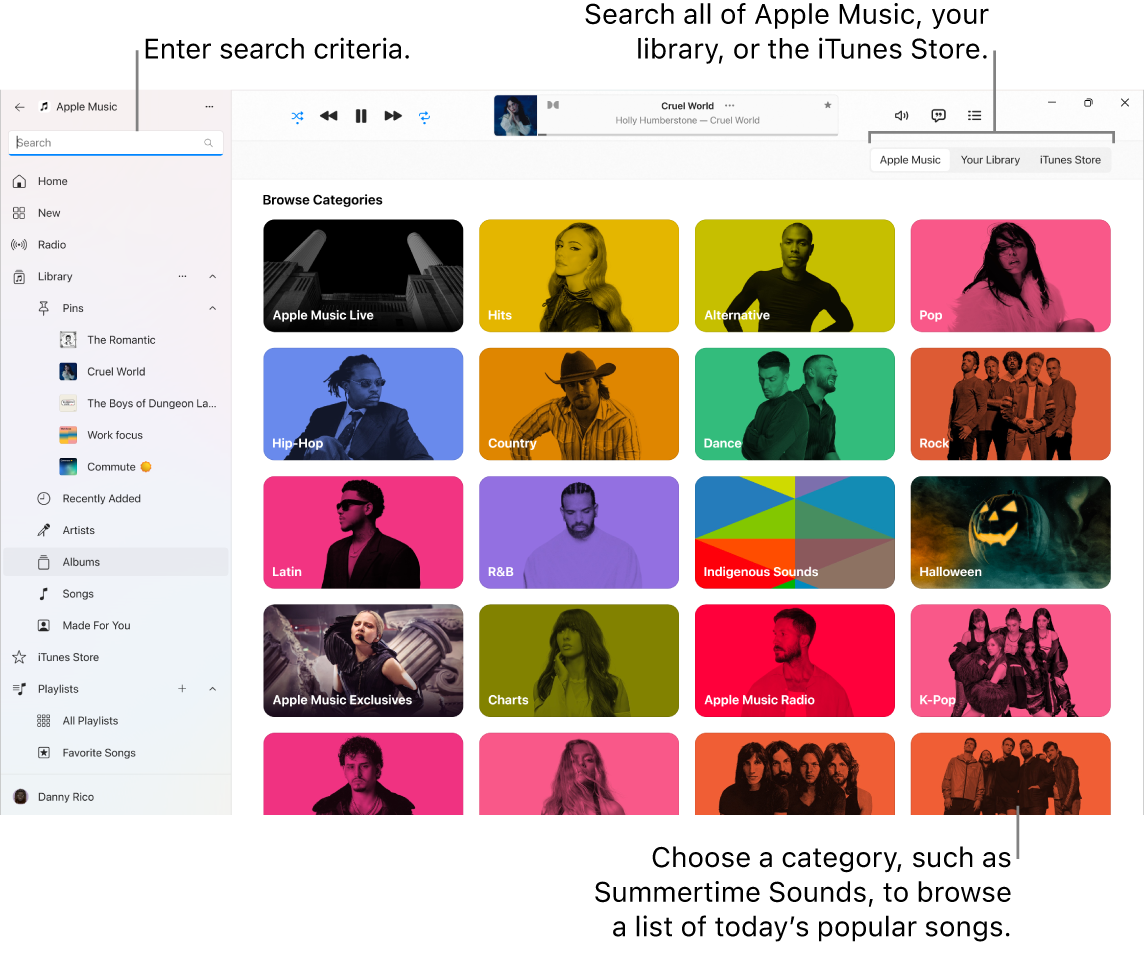The width and height of the screenshot is (1144, 956).
Task: Browse the Alternative category
Action: tap(795, 276)
